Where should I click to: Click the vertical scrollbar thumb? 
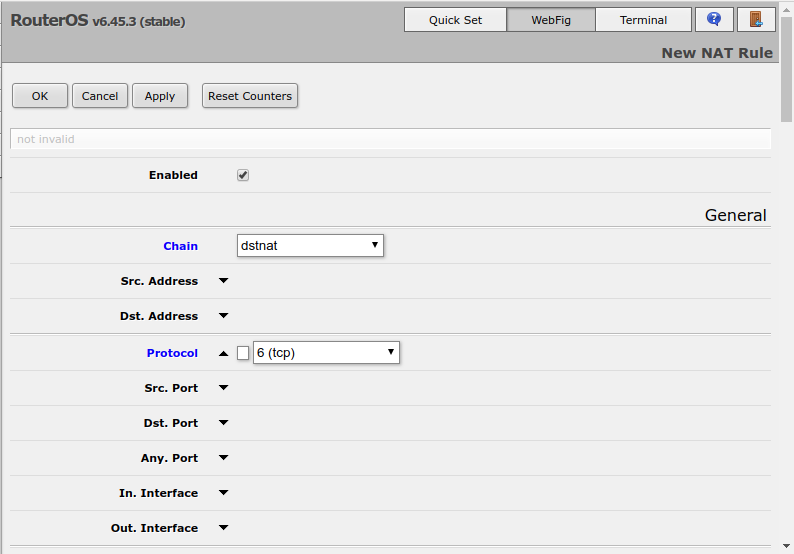click(786, 68)
